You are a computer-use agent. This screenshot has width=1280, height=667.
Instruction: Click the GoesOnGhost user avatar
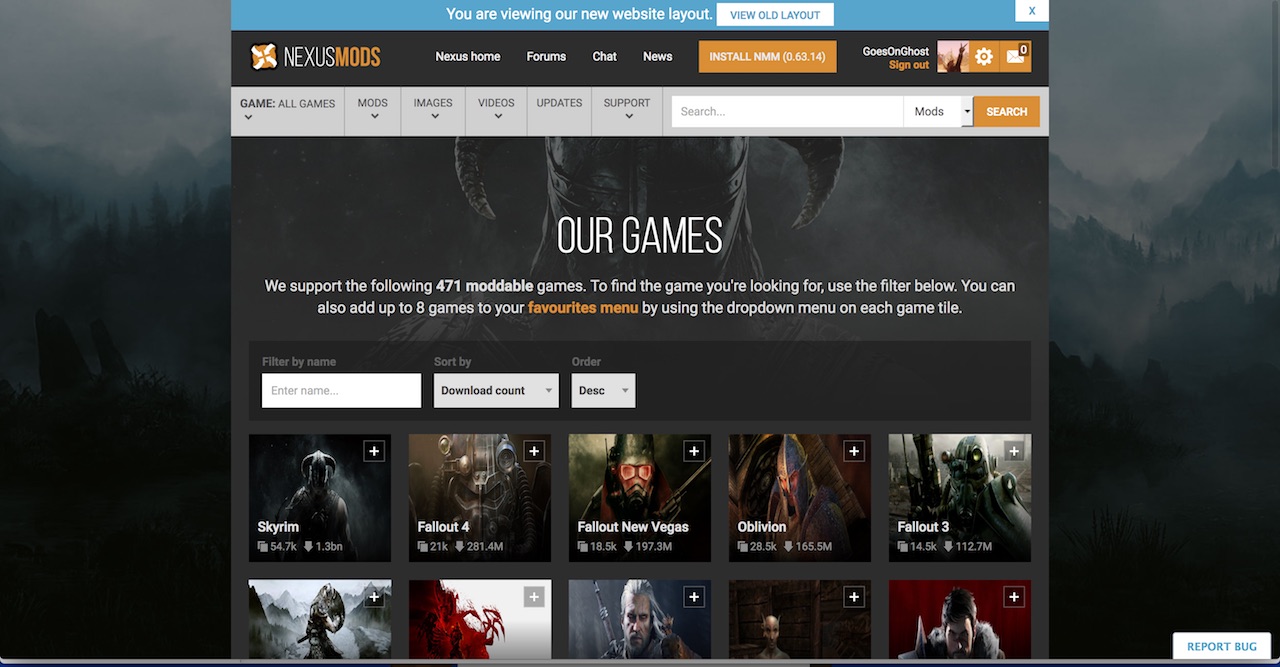click(953, 57)
